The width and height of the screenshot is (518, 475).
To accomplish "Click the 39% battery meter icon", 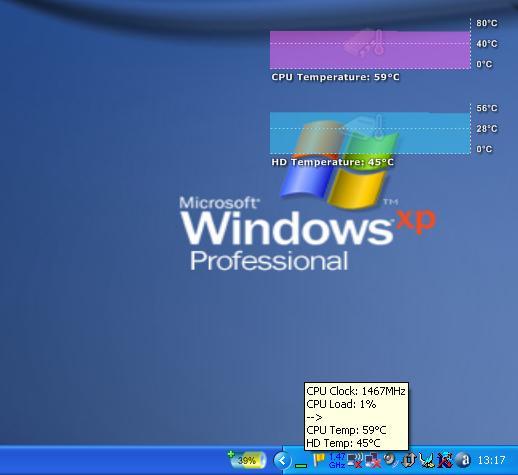I will click(247, 460).
